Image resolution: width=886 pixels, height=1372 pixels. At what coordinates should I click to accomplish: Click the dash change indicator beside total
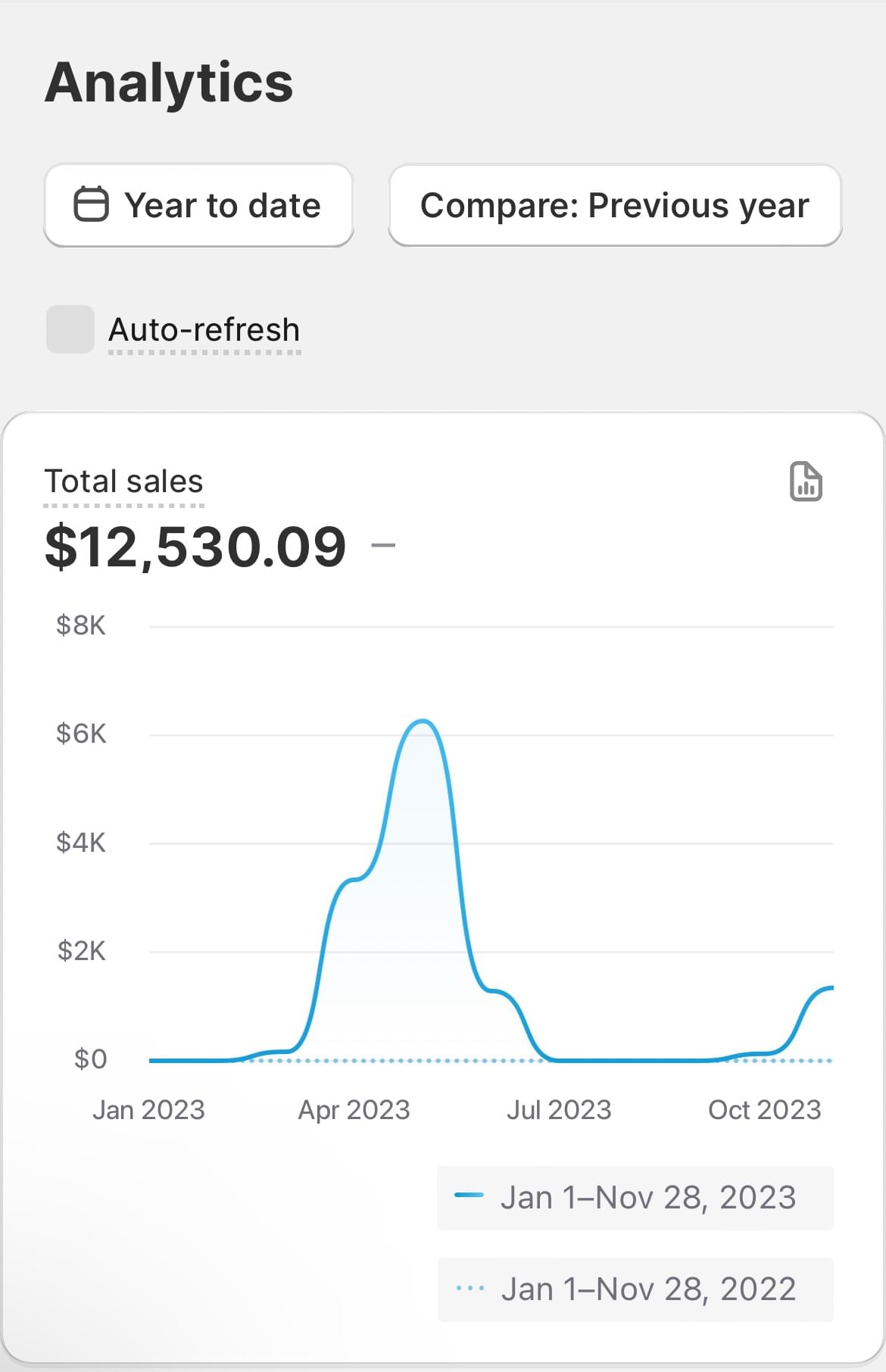pos(383,545)
